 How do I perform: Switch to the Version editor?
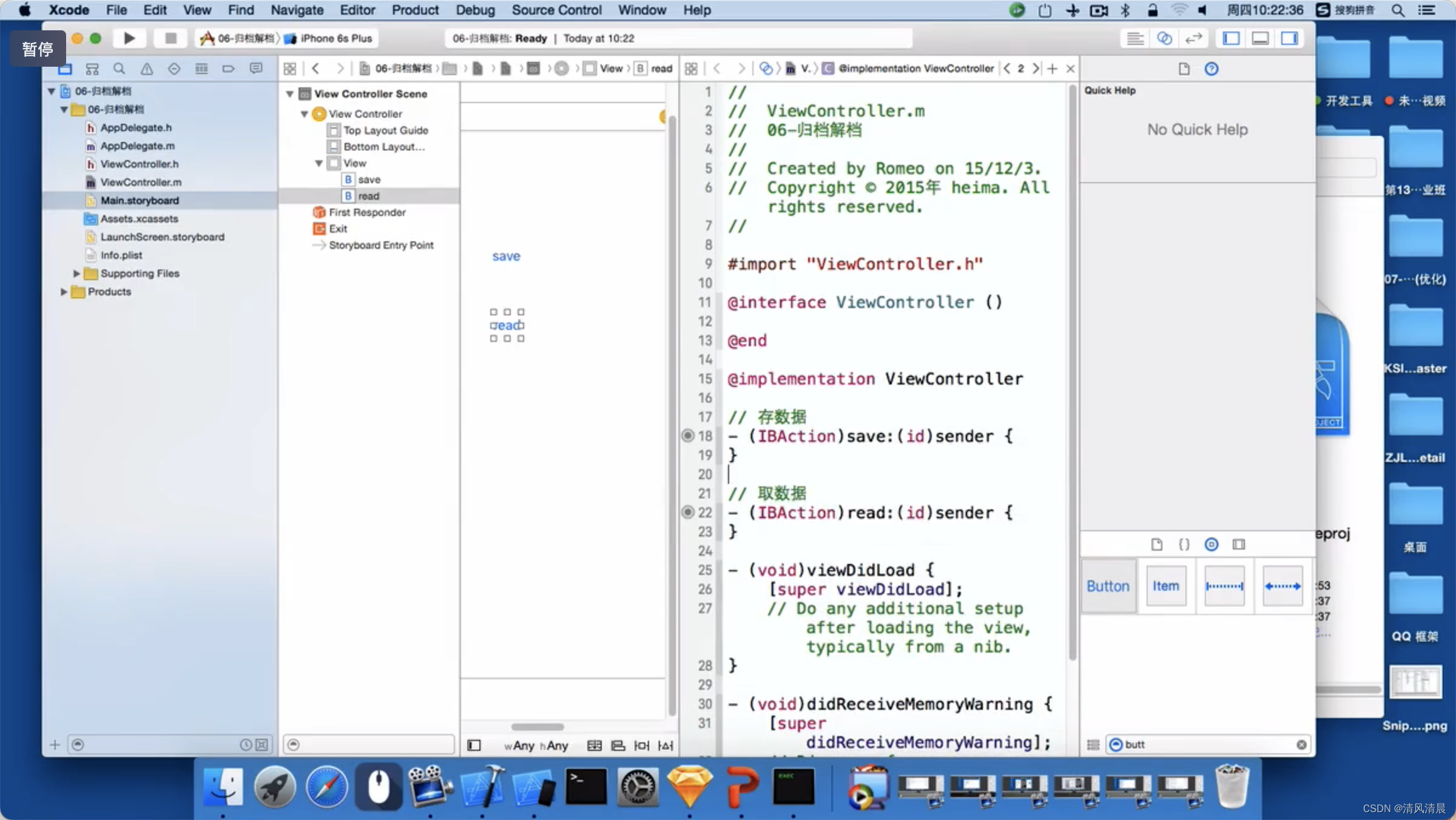[1193, 38]
